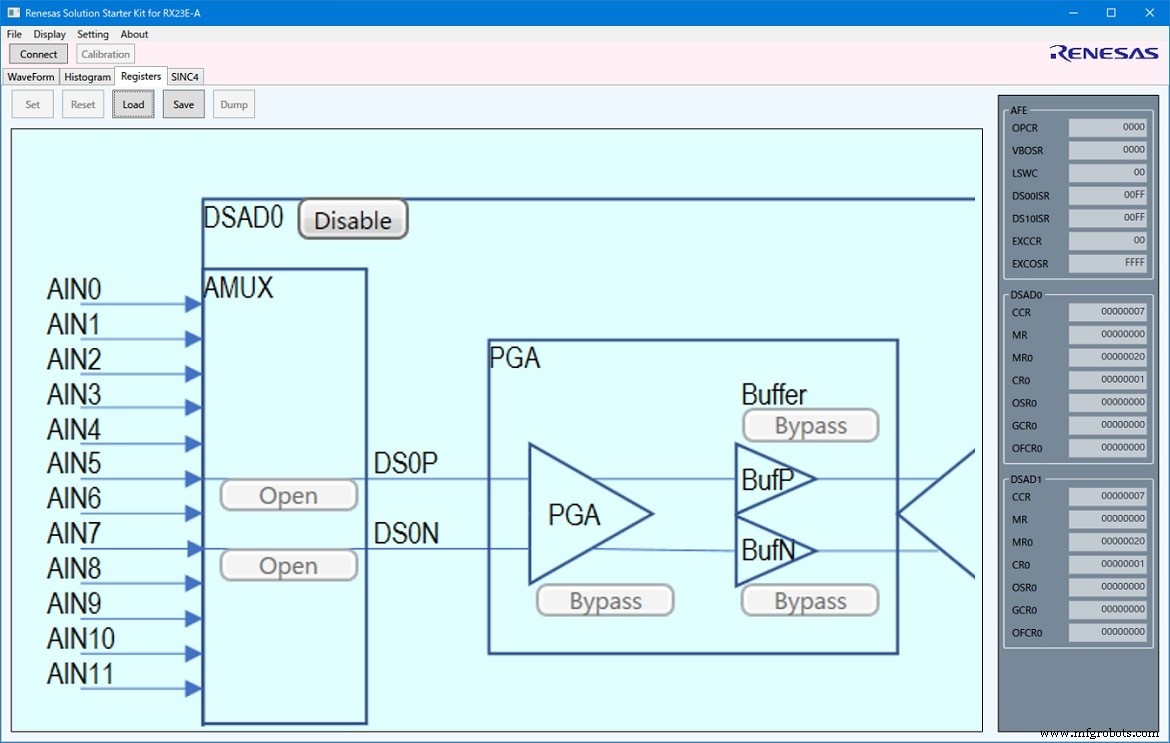This screenshot has width=1170, height=743.
Task: Click the Connect button
Action: [x=37, y=53]
